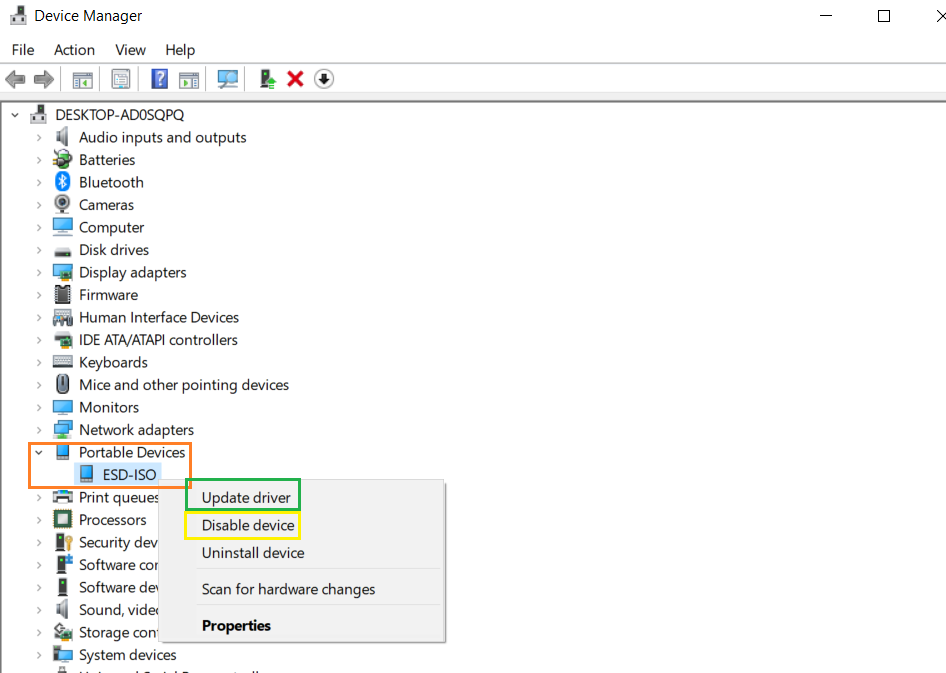The image size is (946, 673).
Task: Select Properties in the context menu
Action: pos(236,625)
